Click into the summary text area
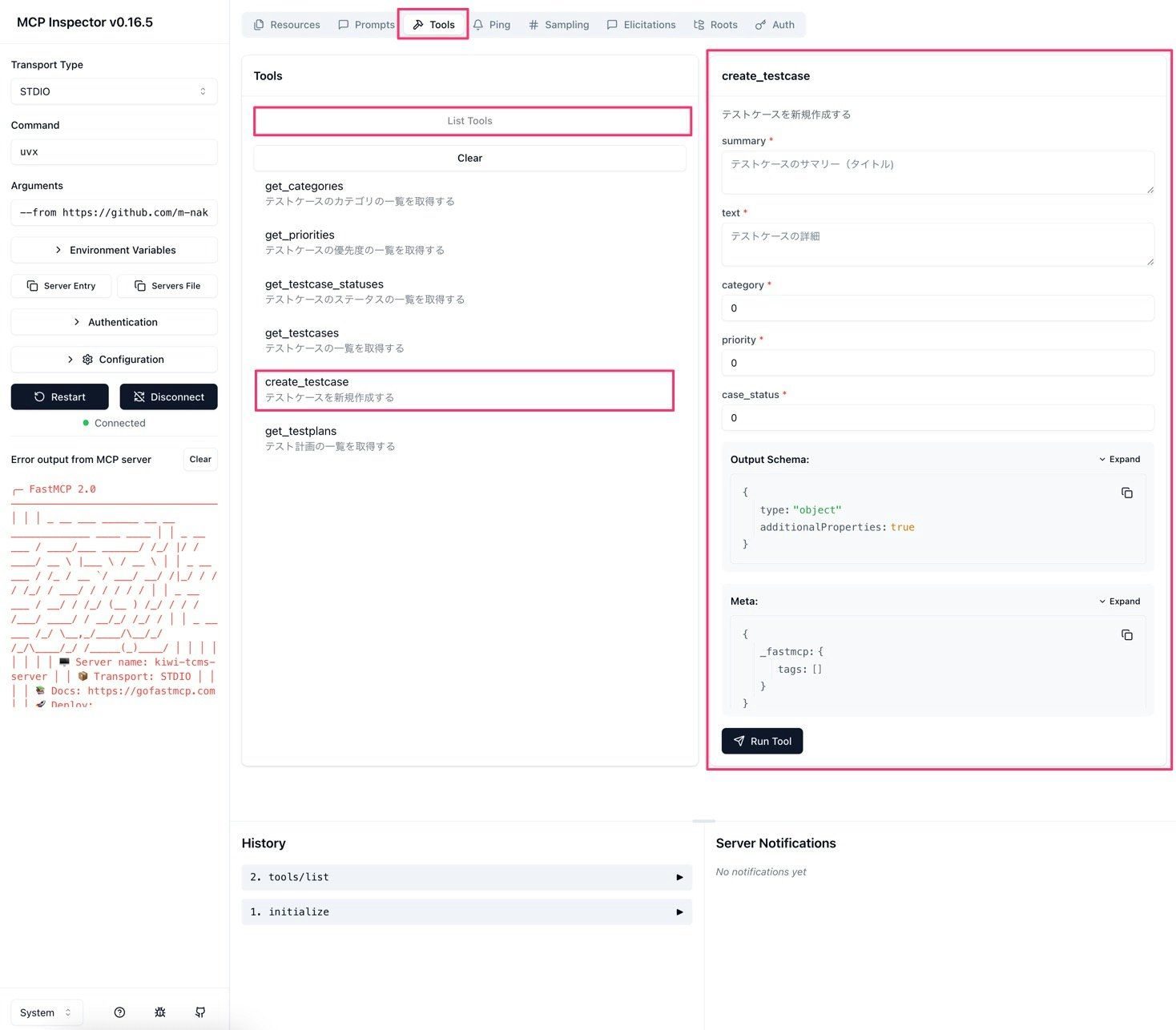Viewport: 1176px width, 1030px height. pyautogui.click(x=938, y=172)
